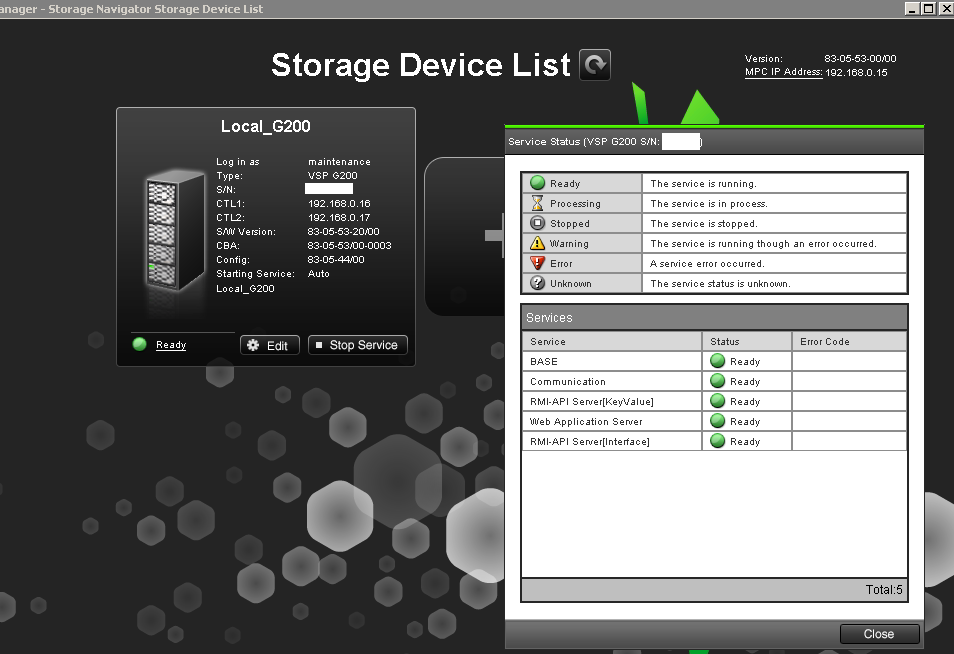Viewport: 954px width, 654px height.
Task: Click the Services panel header
Action: click(714, 318)
